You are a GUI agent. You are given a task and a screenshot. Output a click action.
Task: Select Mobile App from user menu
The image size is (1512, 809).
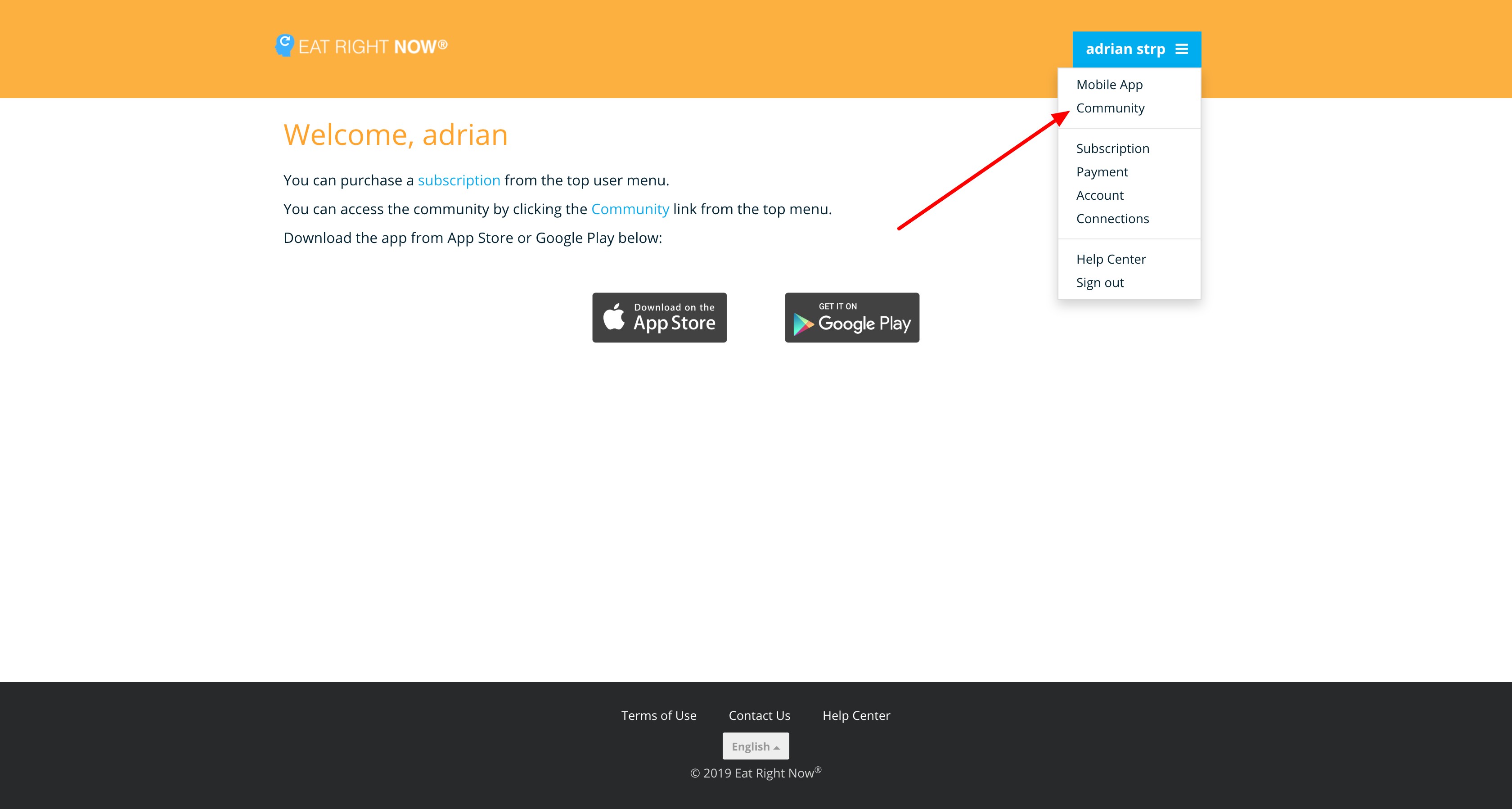[x=1109, y=85]
